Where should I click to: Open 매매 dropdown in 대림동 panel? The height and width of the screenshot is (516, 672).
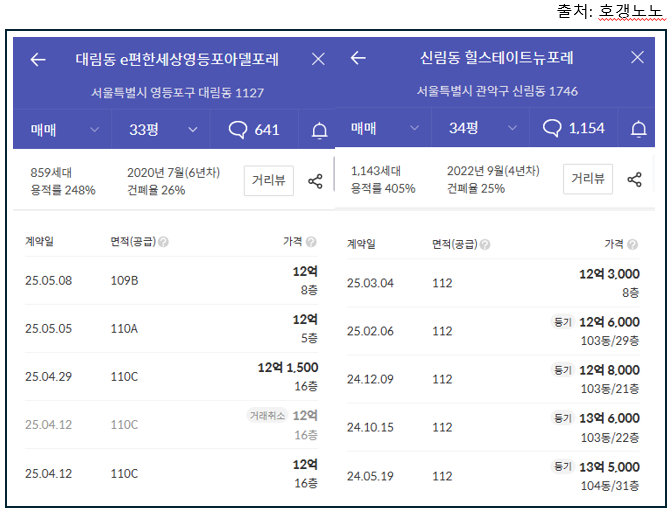coord(63,129)
